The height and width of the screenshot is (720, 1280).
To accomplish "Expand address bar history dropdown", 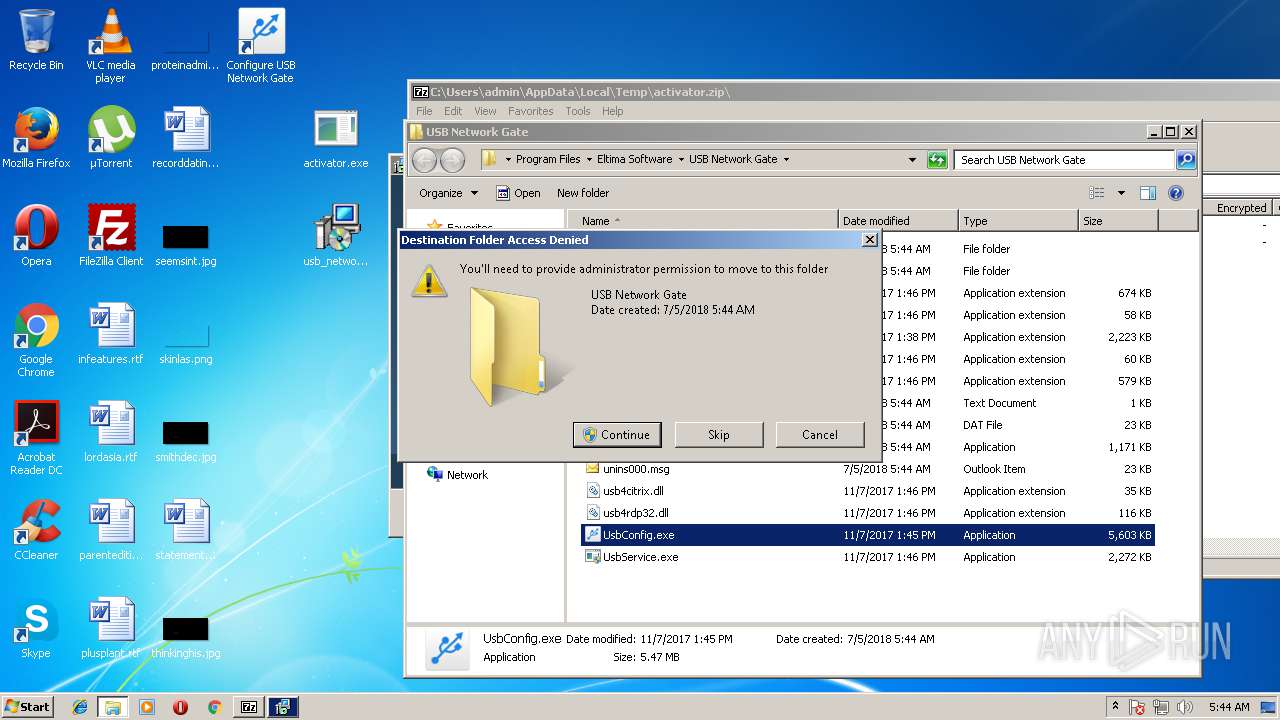I will point(912,160).
